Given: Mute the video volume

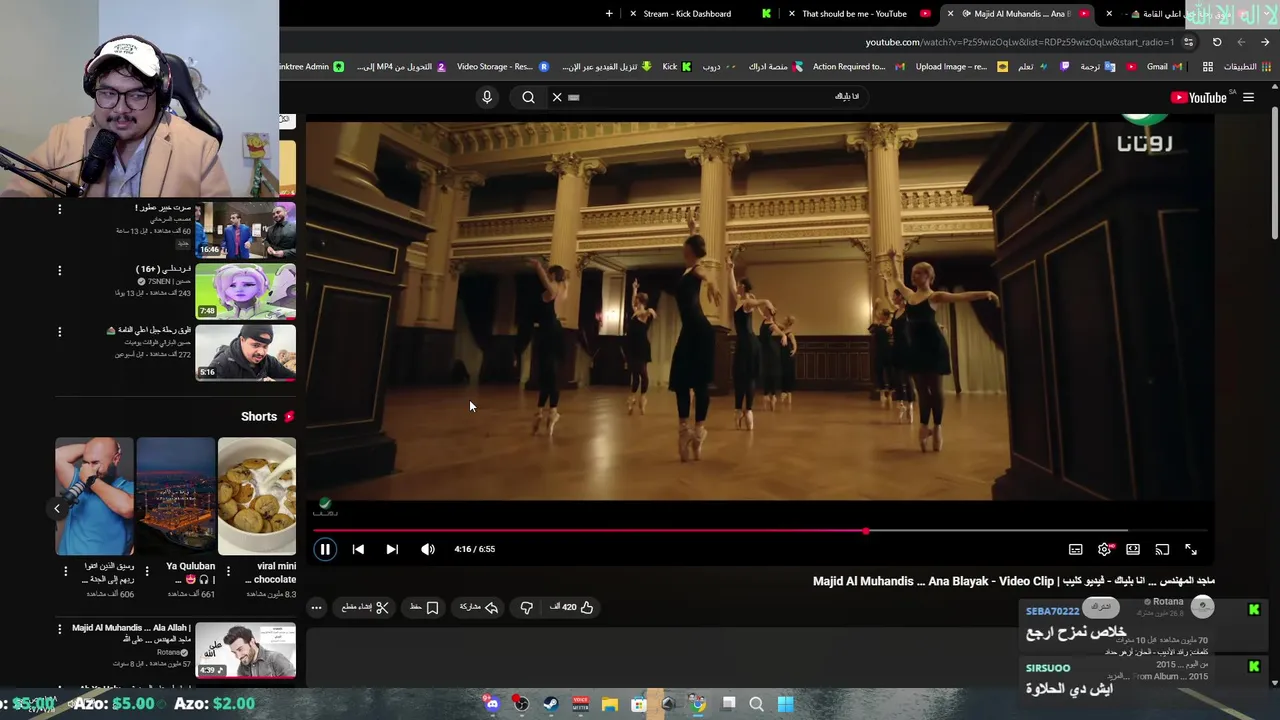Looking at the screenshot, I should [x=428, y=549].
